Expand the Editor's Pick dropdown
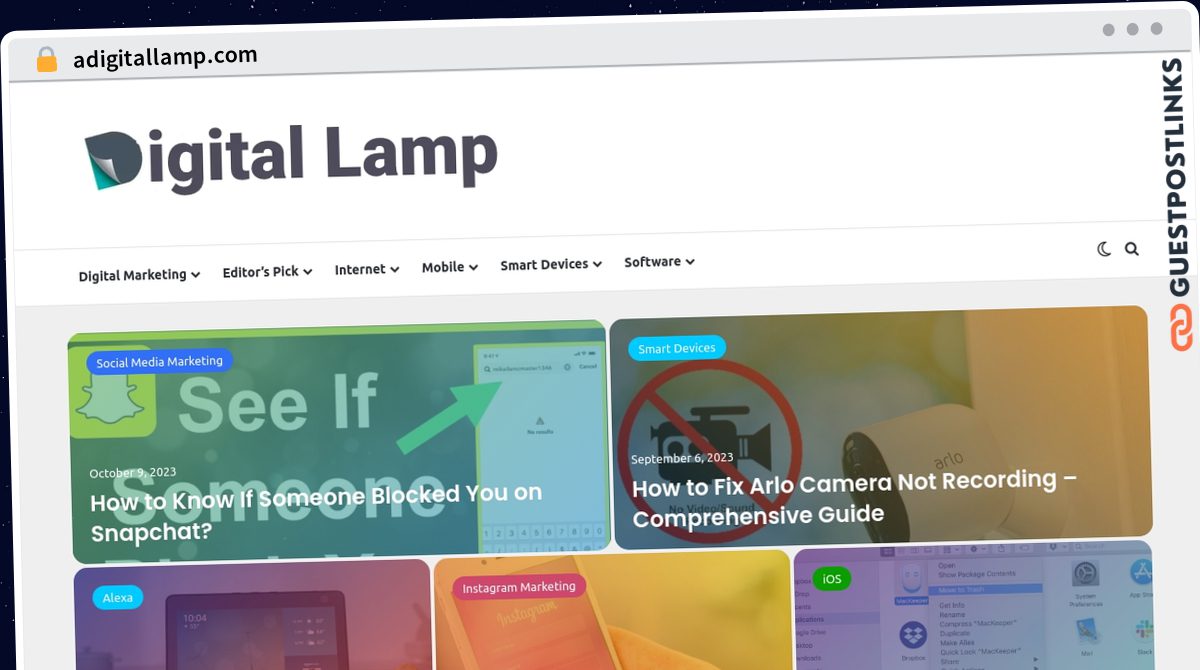The width and height of the screenshot is (1200, 670). (267, 271)
